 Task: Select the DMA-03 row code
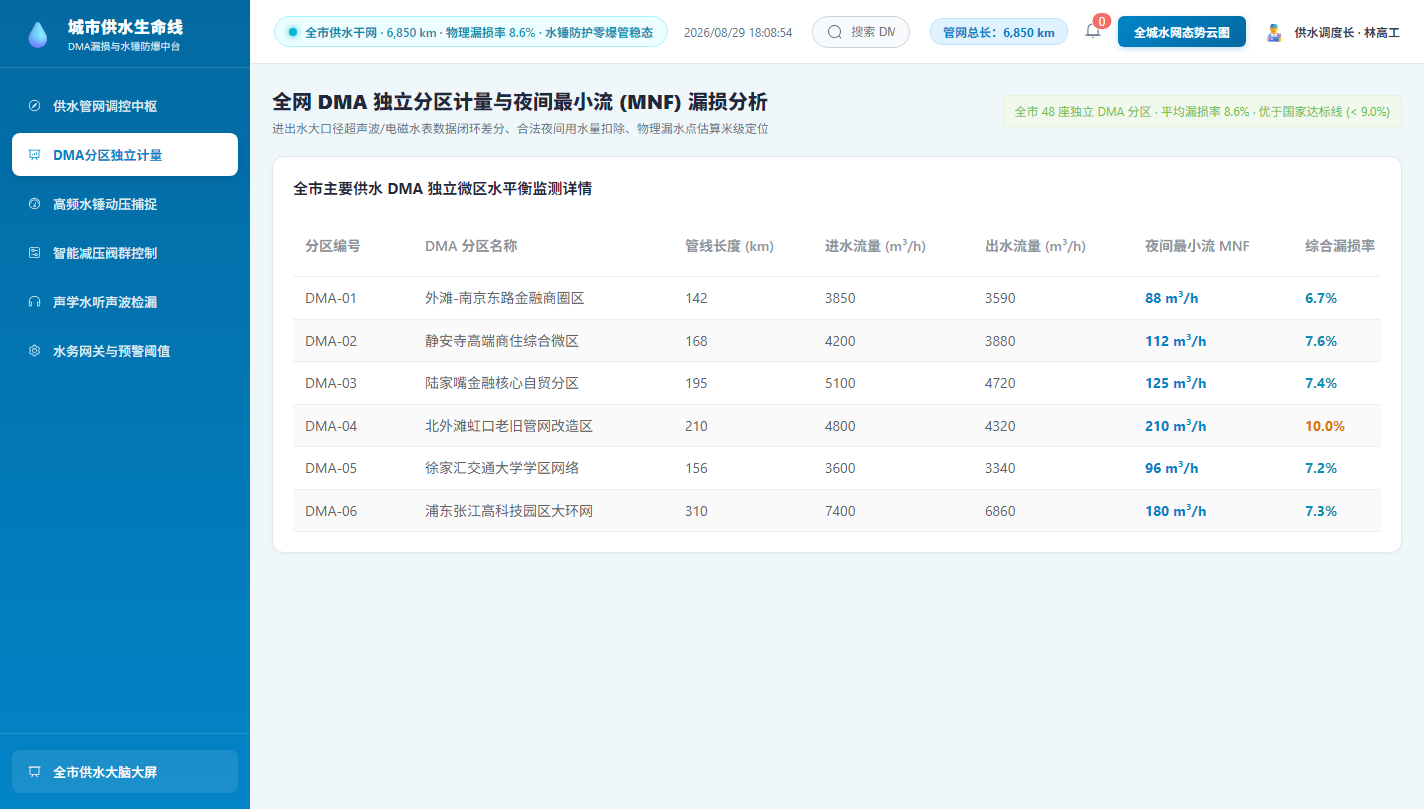[x=331, y=383]
